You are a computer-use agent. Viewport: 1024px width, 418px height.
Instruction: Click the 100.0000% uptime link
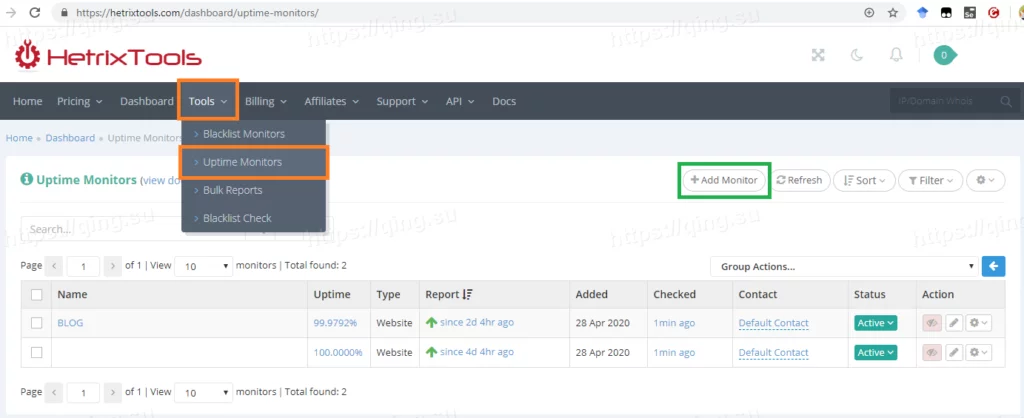338,352
